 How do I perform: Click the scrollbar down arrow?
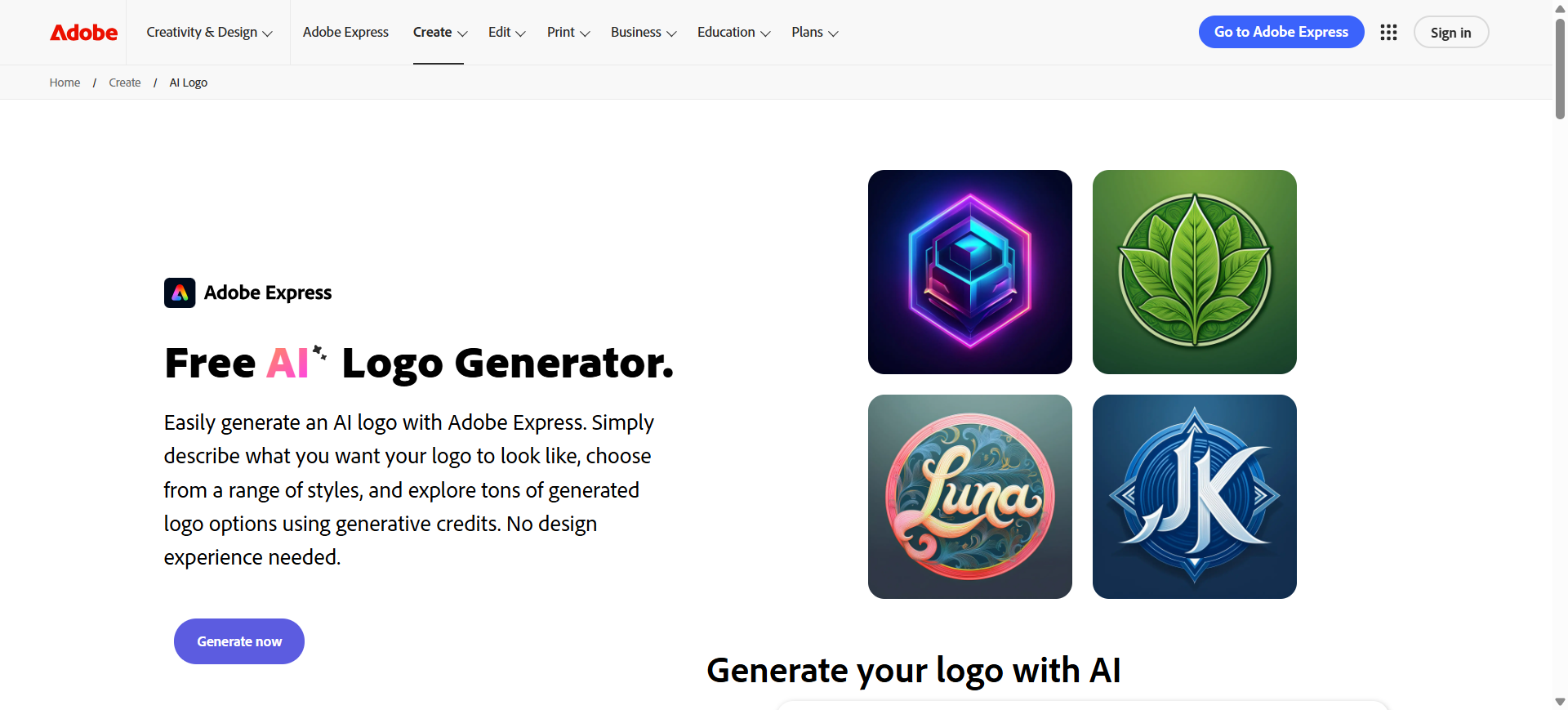point(1560,702)
